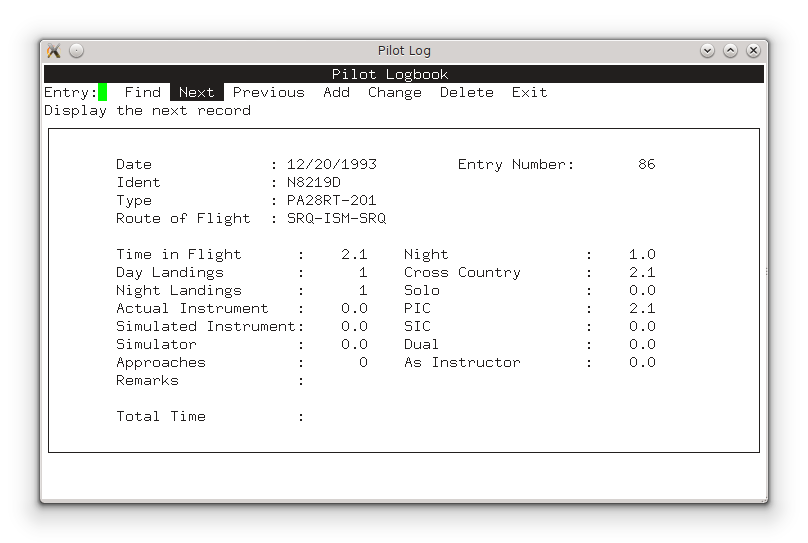Click the empty Remarks field

(x=400, y=380)
